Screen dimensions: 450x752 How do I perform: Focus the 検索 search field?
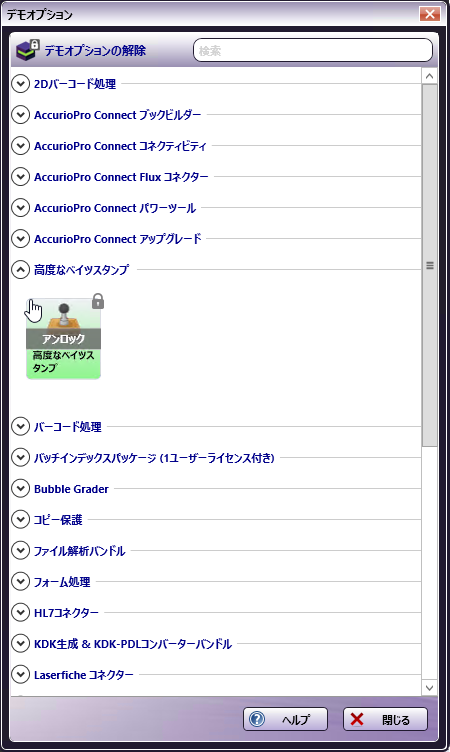tap(313, 50)
